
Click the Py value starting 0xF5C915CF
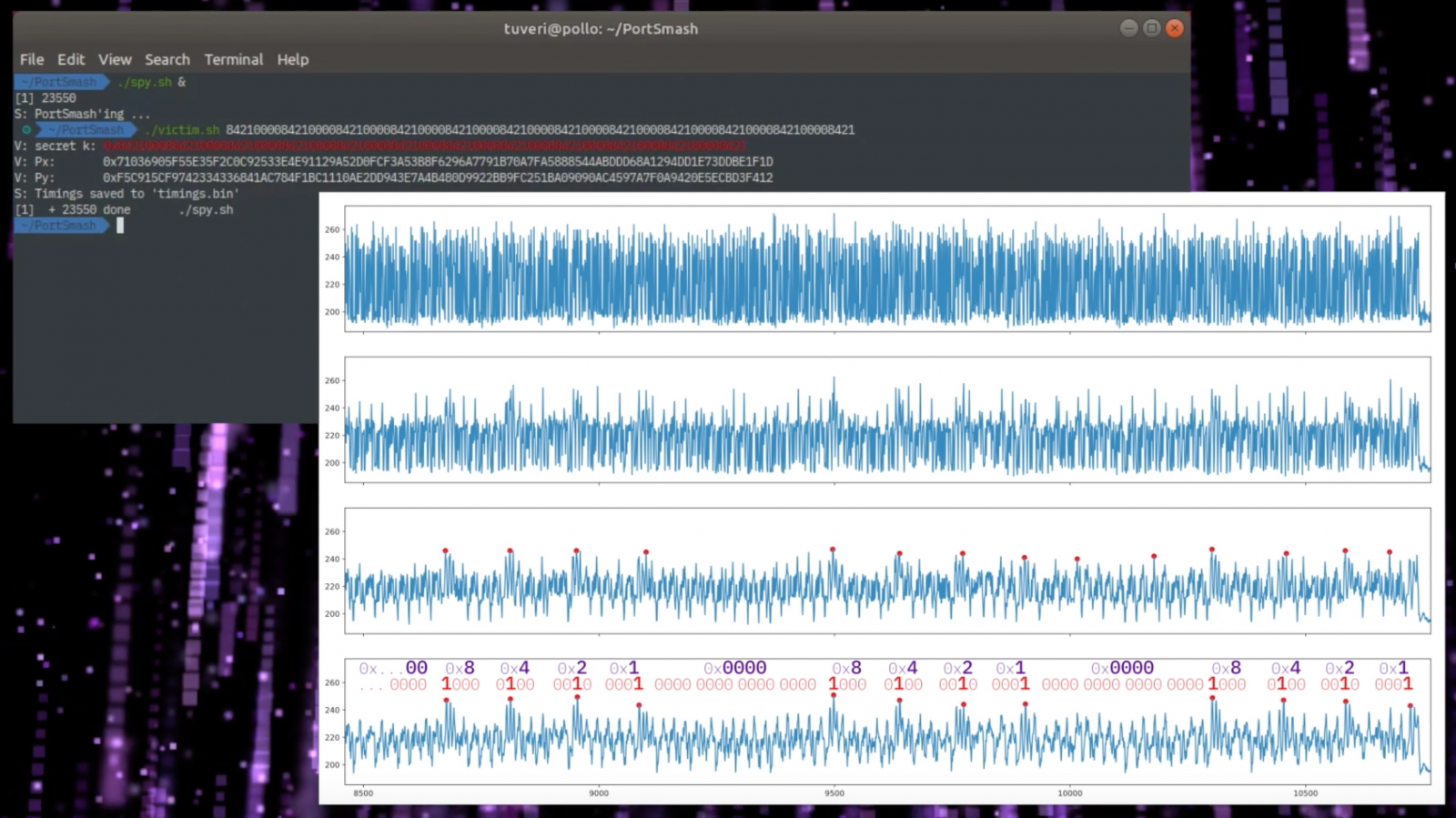pyautogui.click(x=438, y=177)
